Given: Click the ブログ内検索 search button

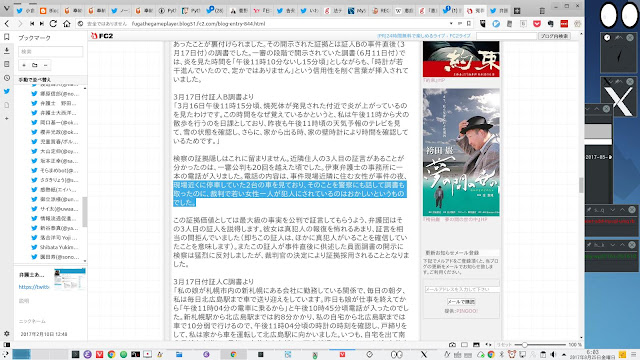Looking at the screenshot, I should point(554,36).
